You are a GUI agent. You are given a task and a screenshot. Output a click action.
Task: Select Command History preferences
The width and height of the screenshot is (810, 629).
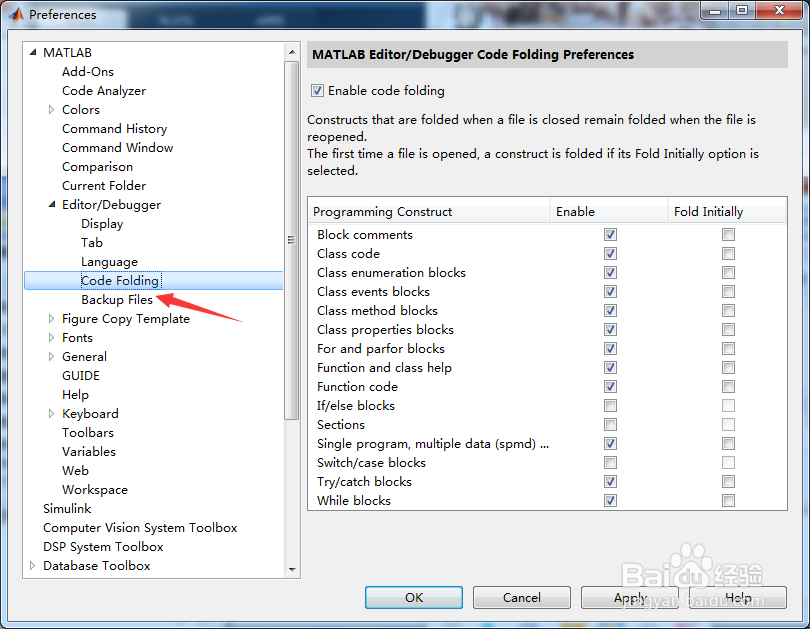pyautogui.click(x=115, y=129)
